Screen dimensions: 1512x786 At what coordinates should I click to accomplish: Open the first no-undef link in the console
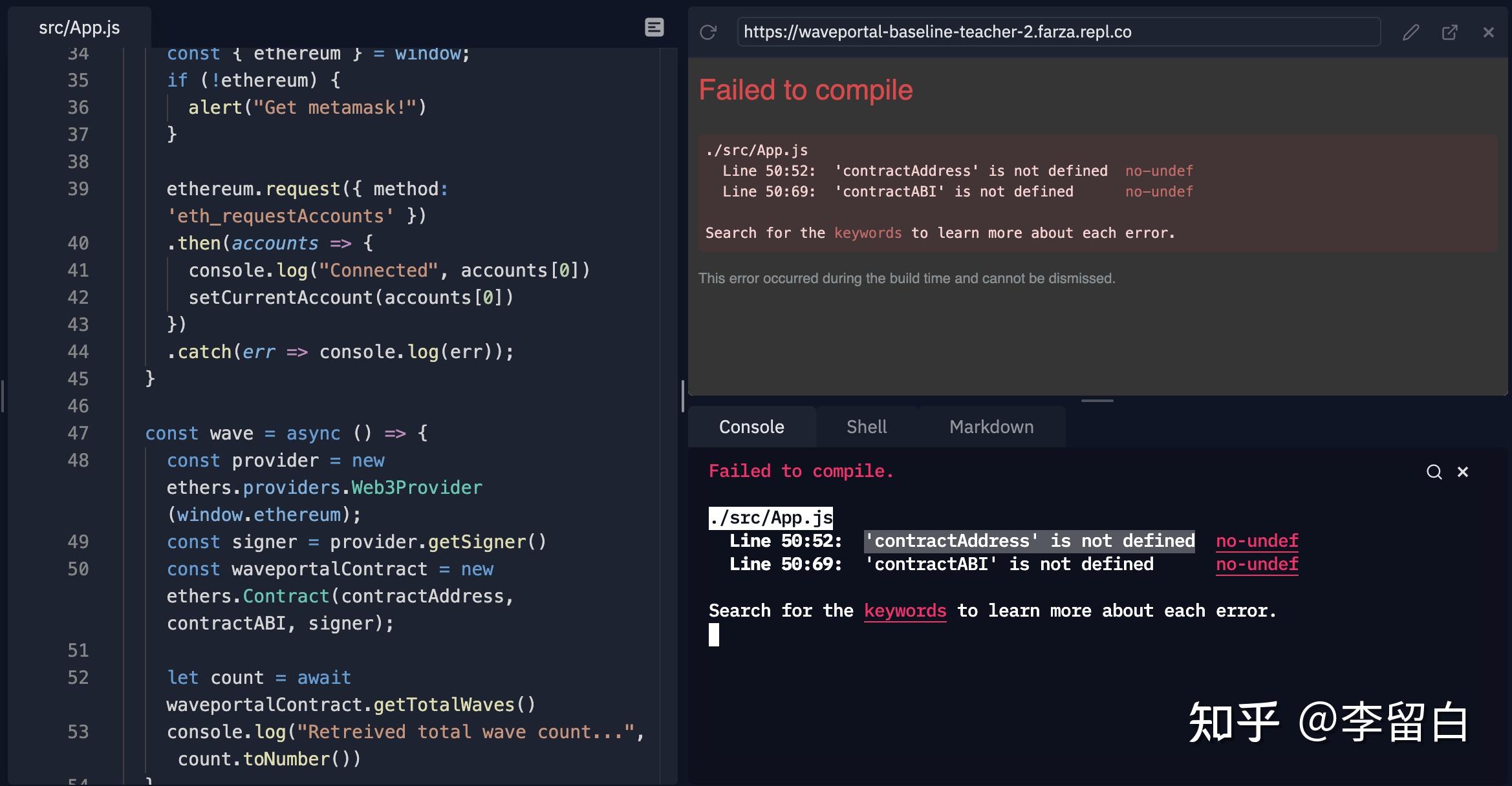(1257, 541)
